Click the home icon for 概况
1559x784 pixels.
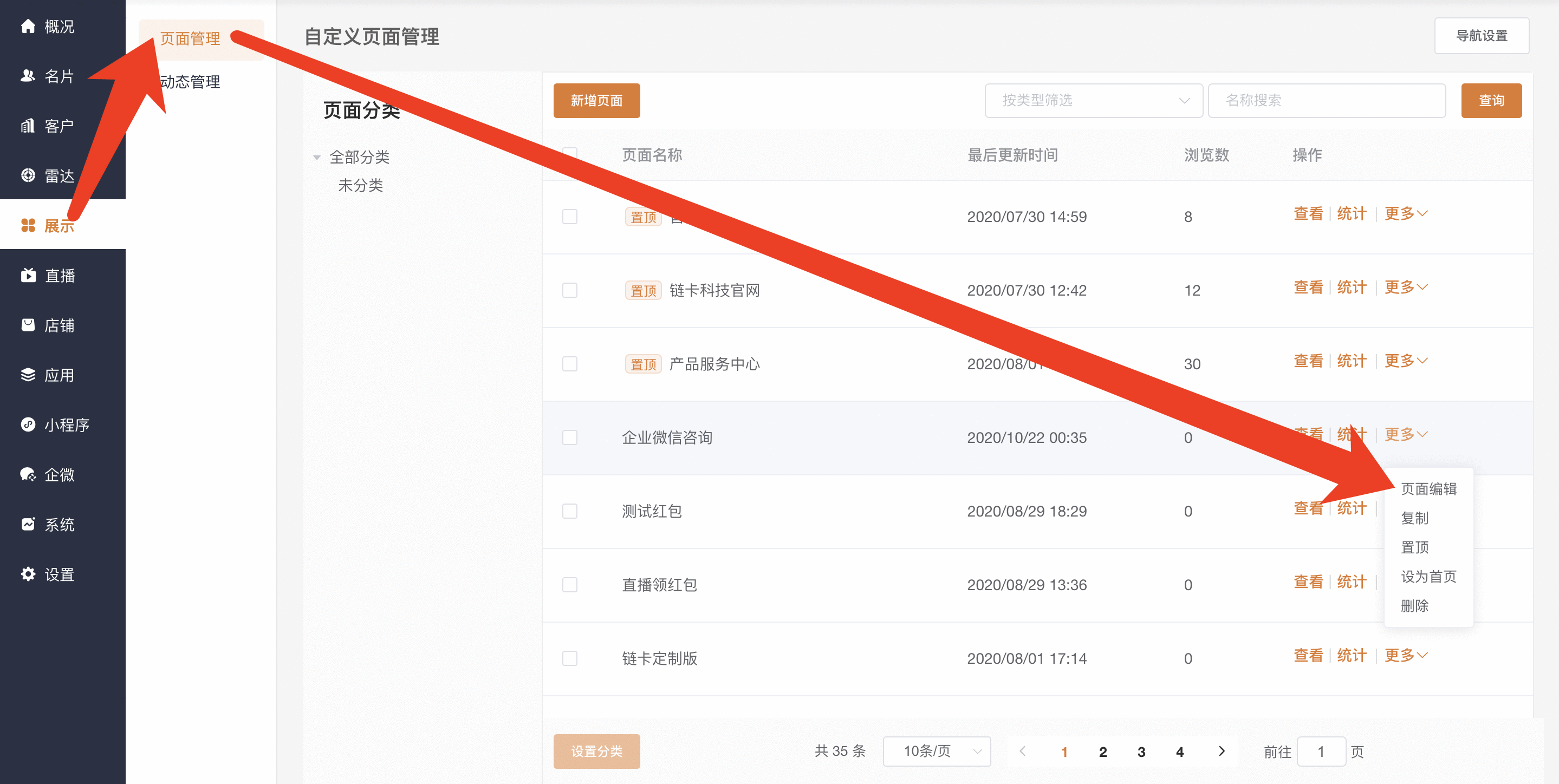tap(28, 26)
